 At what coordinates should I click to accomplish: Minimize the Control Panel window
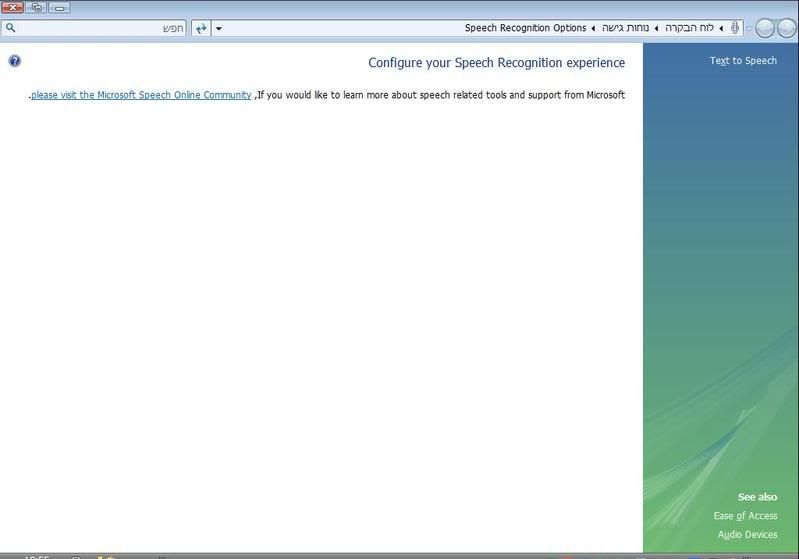(x=60, y=8)
